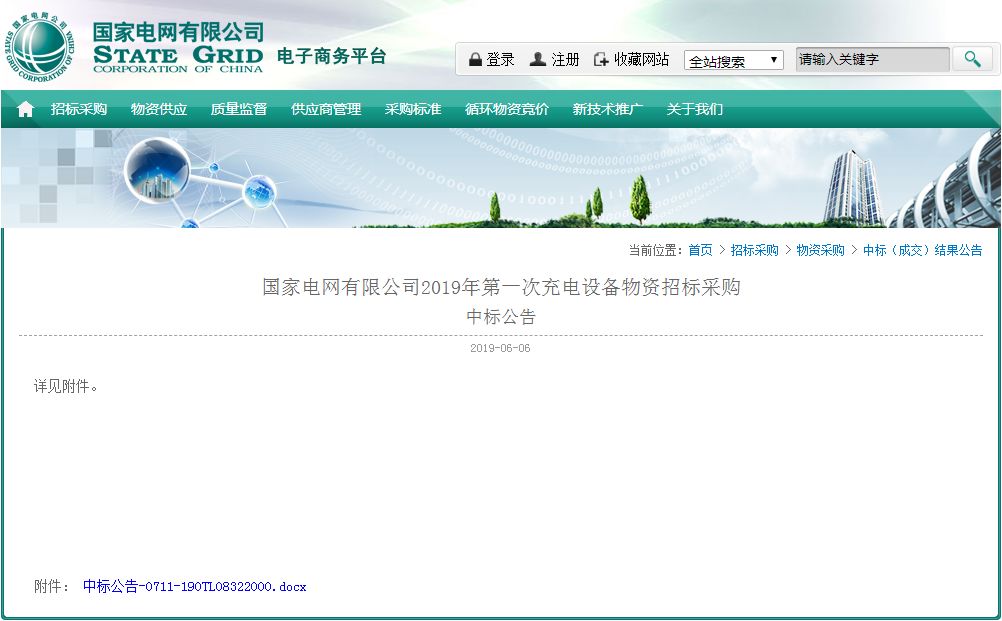Click 关于我们 in the navigation bar

[x=695, y=109]
